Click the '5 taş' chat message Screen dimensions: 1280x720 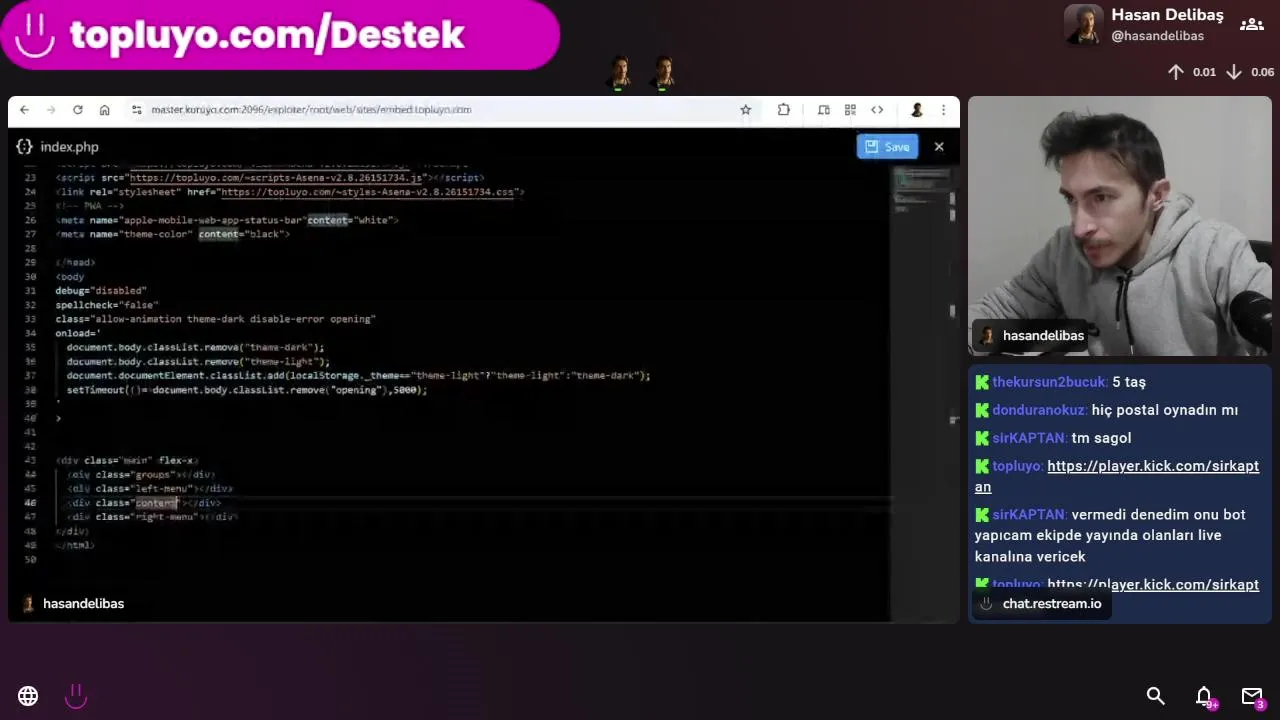pyautogui.click(x=1129, y=382)
